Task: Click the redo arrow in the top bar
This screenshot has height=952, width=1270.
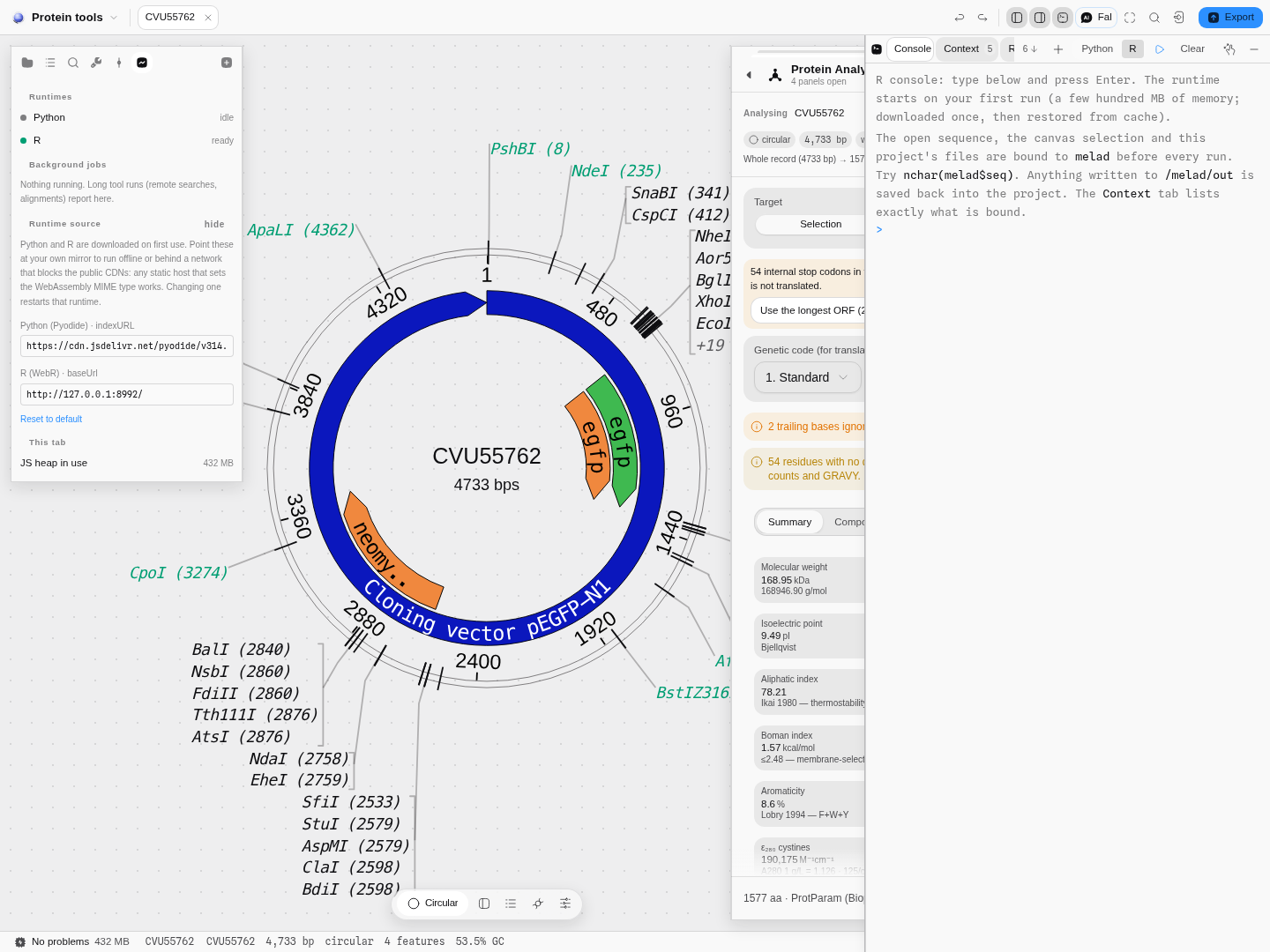Action: (x=982, y=18)
